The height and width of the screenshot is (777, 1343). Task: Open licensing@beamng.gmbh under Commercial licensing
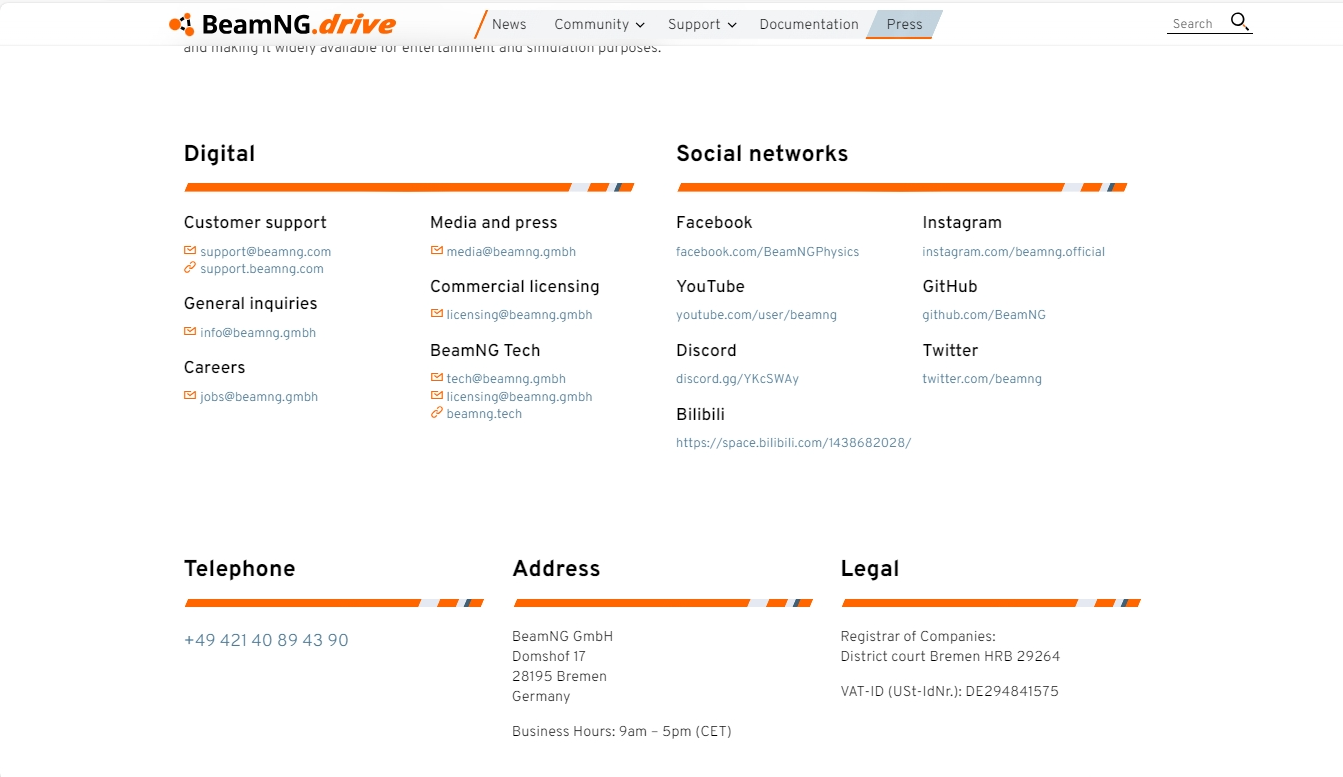coord(519,315)
